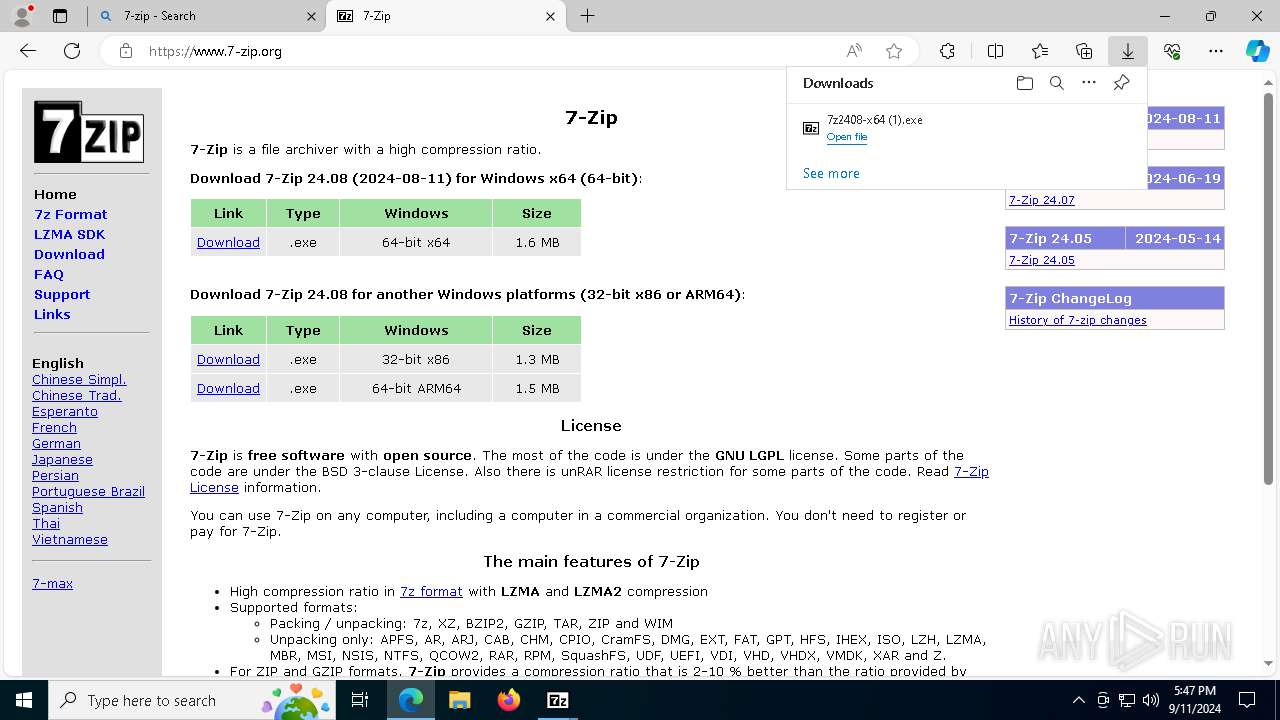This screenshot has height=720, width=1280.
Task: Click the 7z file icon of downloaded exe
Action: coord(811,128)
